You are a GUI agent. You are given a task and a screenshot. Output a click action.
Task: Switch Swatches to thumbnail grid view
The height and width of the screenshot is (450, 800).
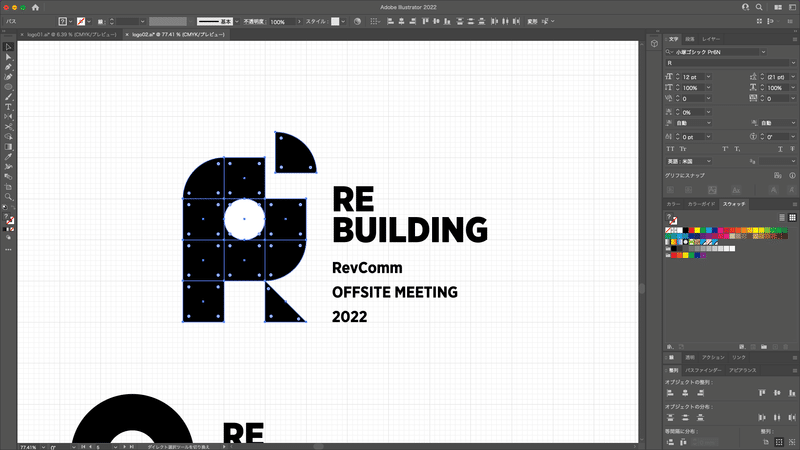[792, 217]
